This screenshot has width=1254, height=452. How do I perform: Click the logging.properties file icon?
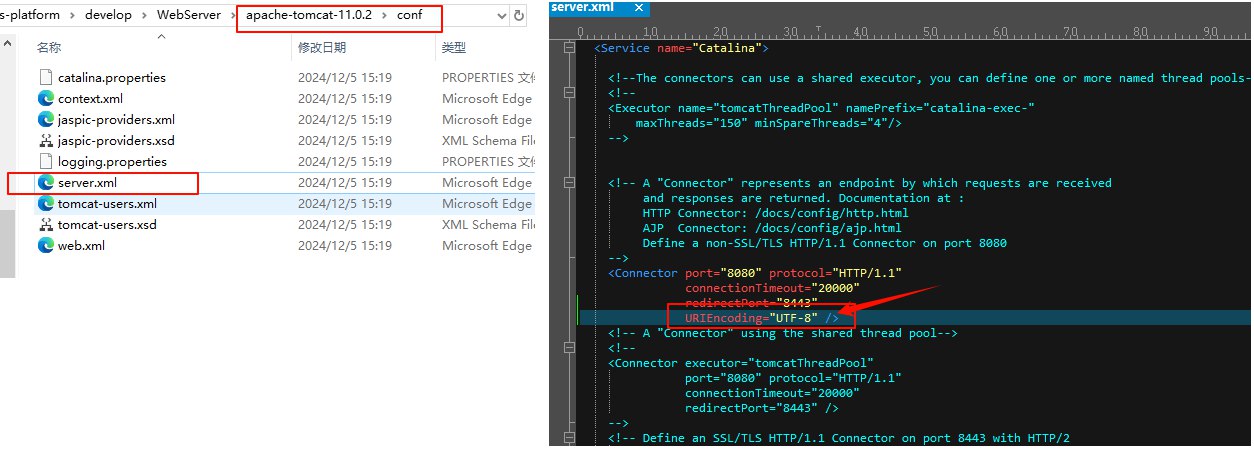pyautogui.click(x=45, y=161)
